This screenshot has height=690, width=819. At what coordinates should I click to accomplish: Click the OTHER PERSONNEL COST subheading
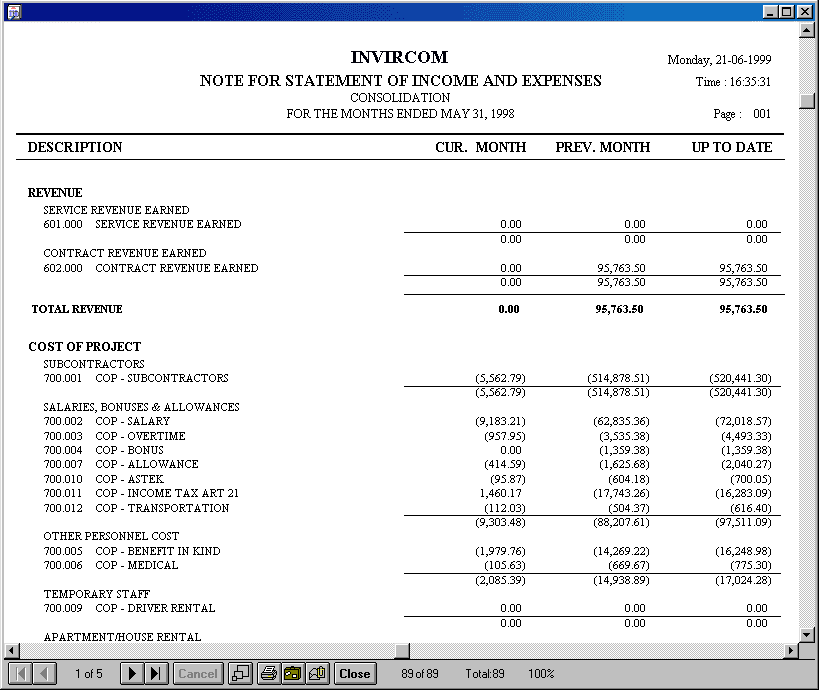click(111, 536)
